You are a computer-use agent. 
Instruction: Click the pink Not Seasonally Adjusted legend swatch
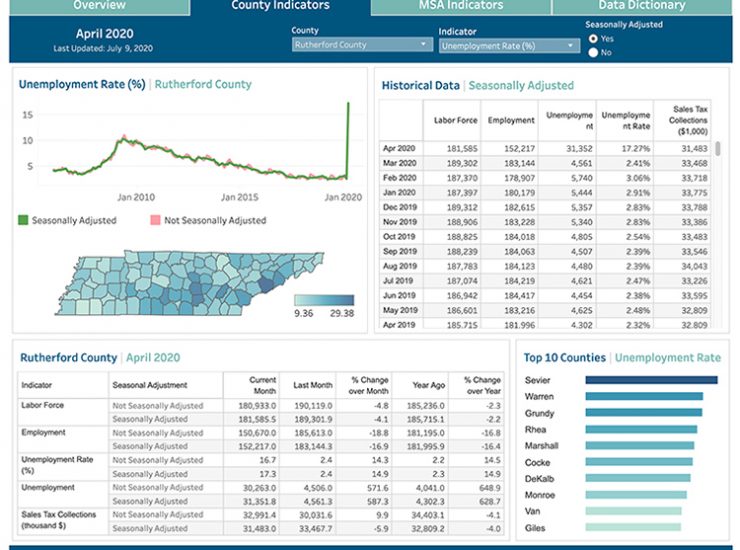click(155, 220)
